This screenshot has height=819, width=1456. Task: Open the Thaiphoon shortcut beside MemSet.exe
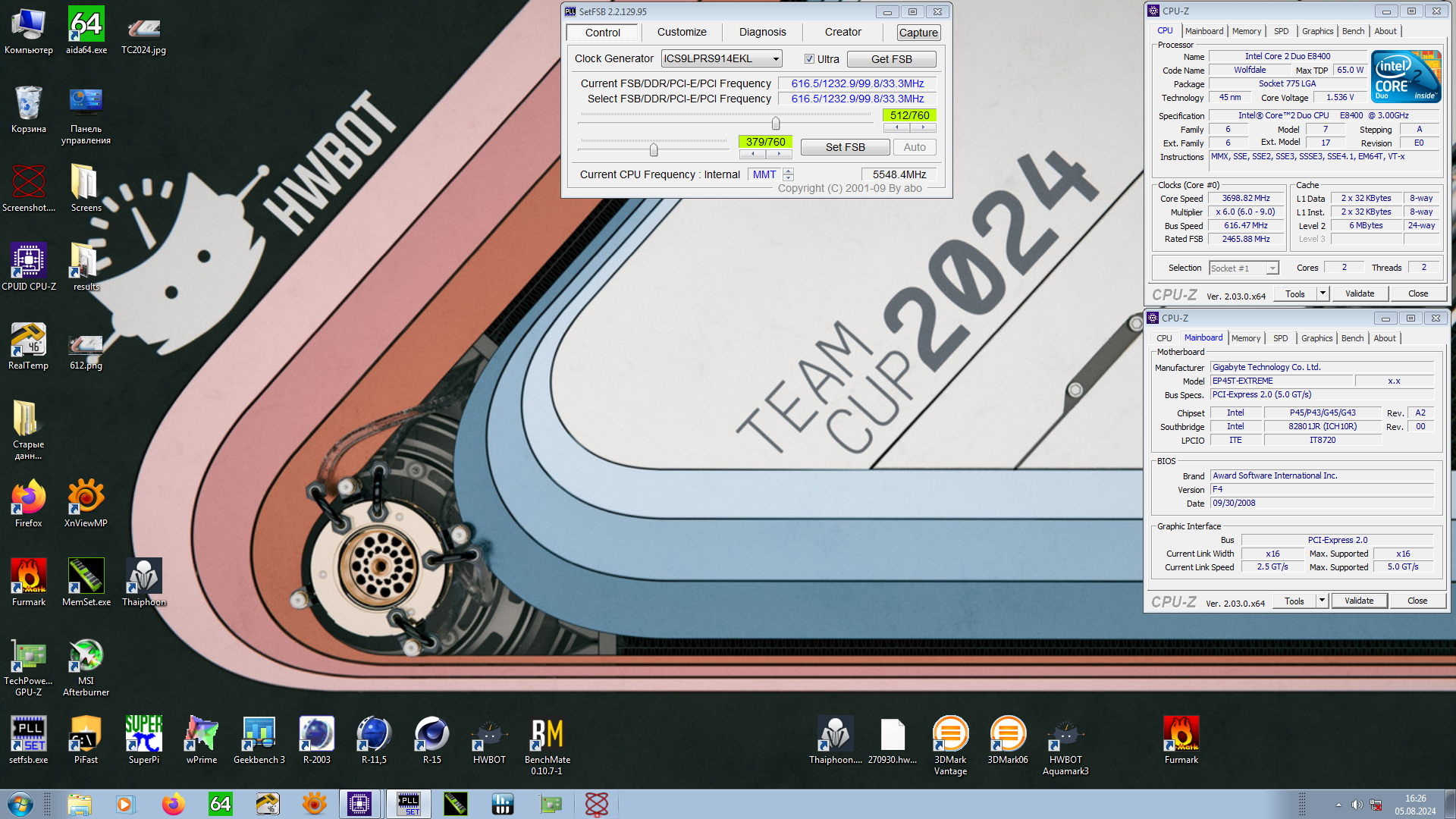point(144,582)
